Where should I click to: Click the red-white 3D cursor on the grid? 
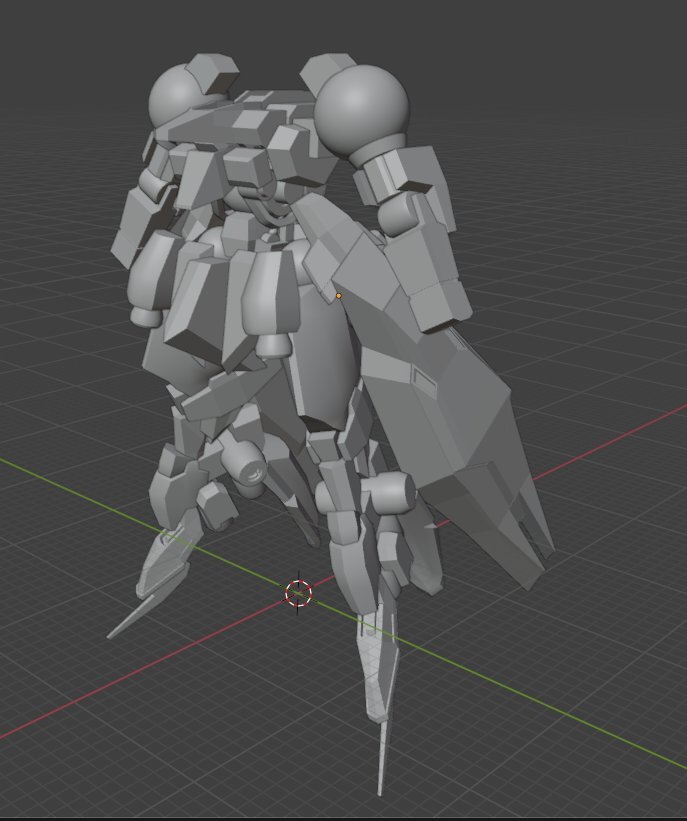(298, 593)
